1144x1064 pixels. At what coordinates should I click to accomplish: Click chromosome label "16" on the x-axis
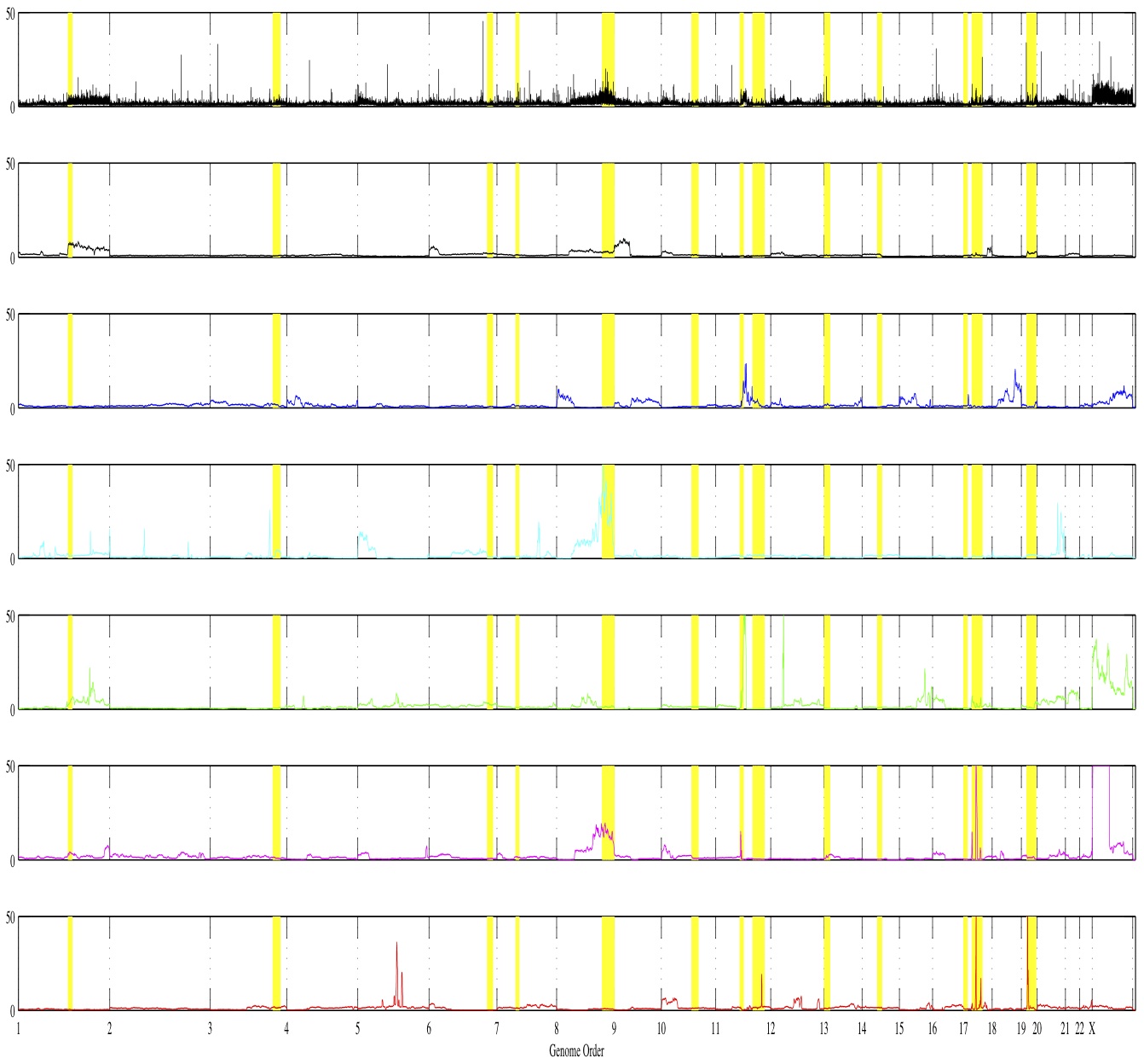click(933, 1028)
